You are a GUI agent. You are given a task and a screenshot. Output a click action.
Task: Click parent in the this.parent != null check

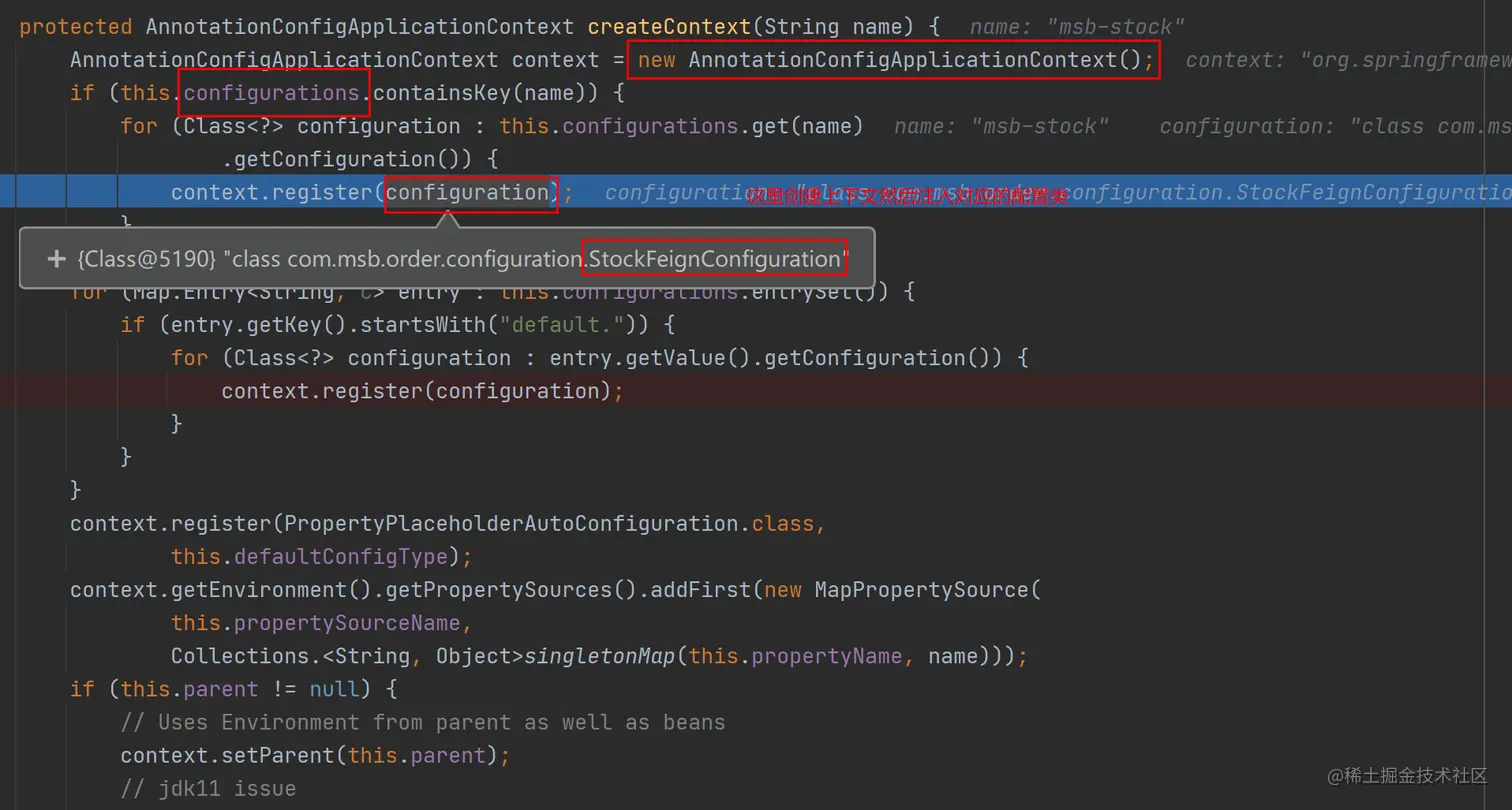(221, 689)
